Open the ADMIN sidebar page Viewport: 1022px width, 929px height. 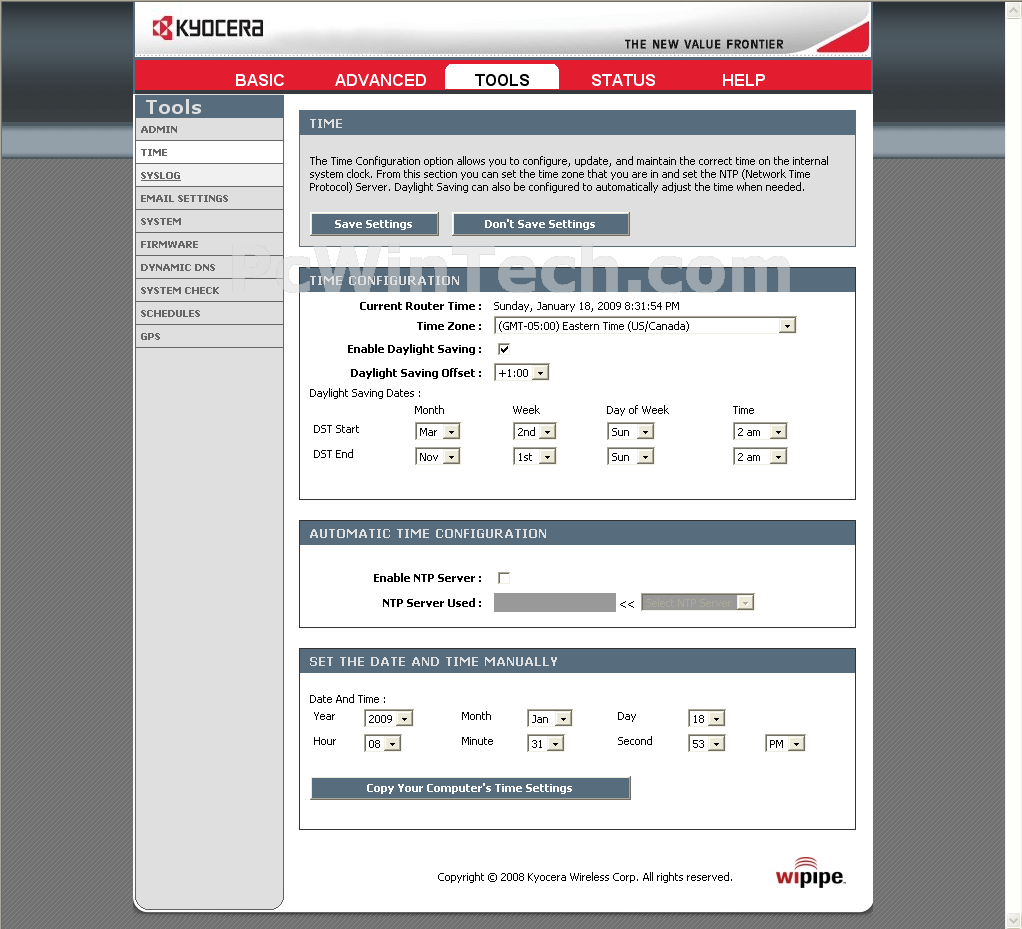(x=209, y=129)
